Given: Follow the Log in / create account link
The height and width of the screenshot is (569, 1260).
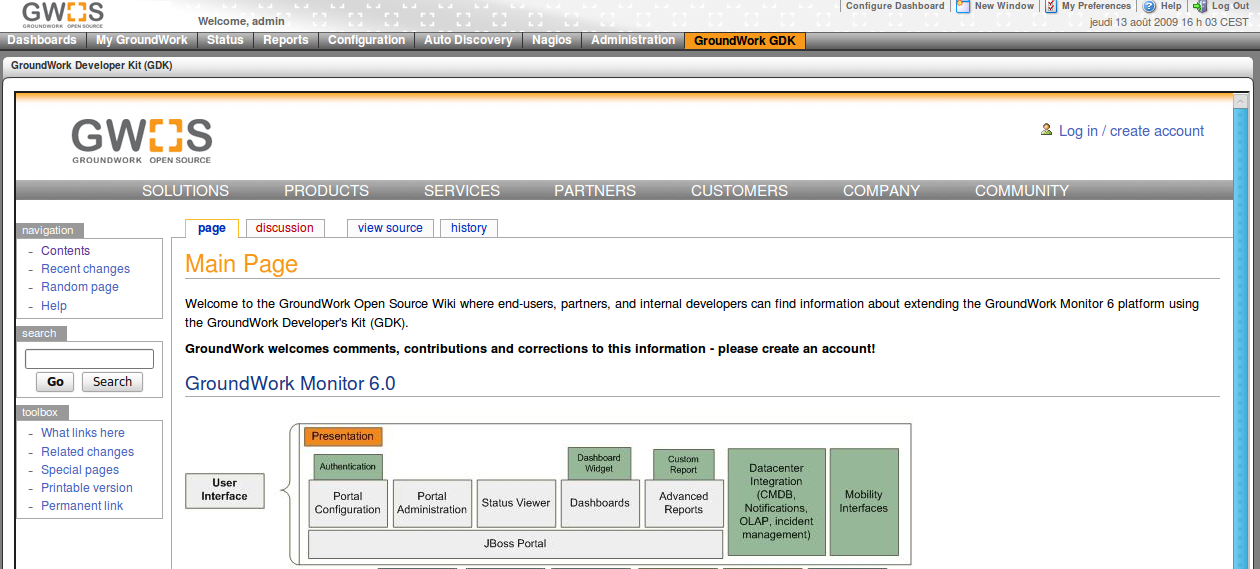Looking at the screenshot, I should click(1131, 131).
